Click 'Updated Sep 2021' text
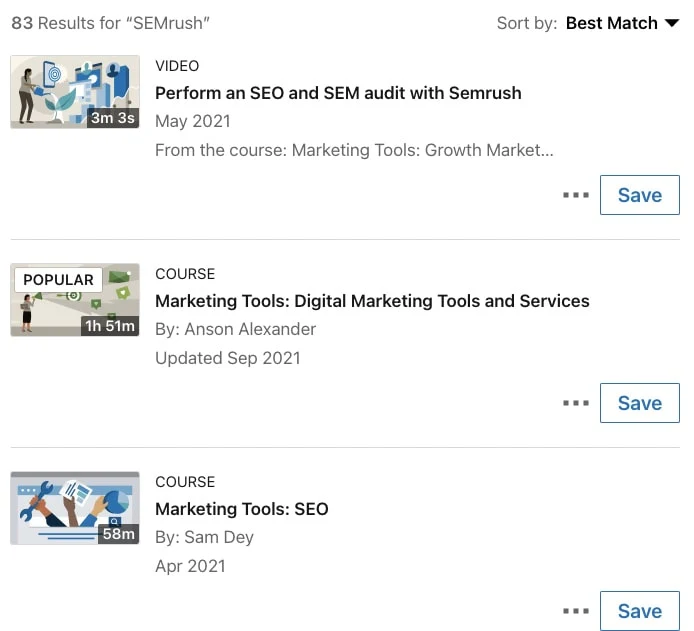694x631 pixels. point(227,358)
